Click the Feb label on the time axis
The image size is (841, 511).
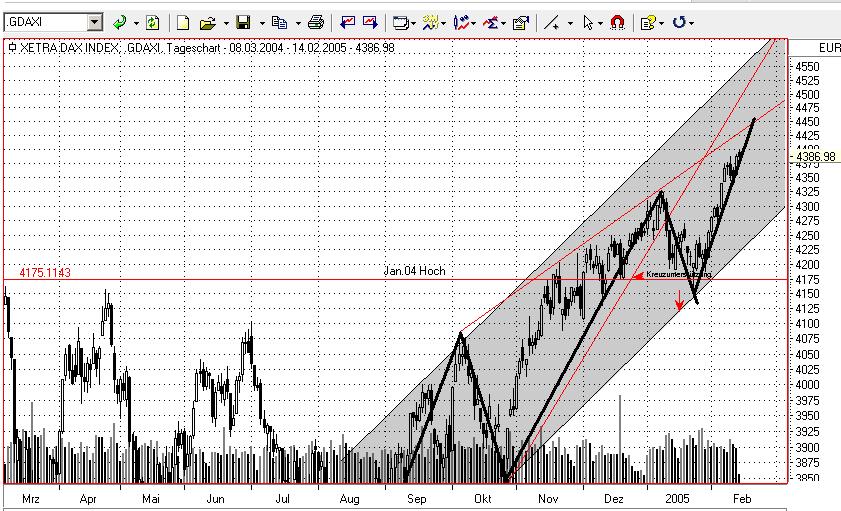coord(742,499)
